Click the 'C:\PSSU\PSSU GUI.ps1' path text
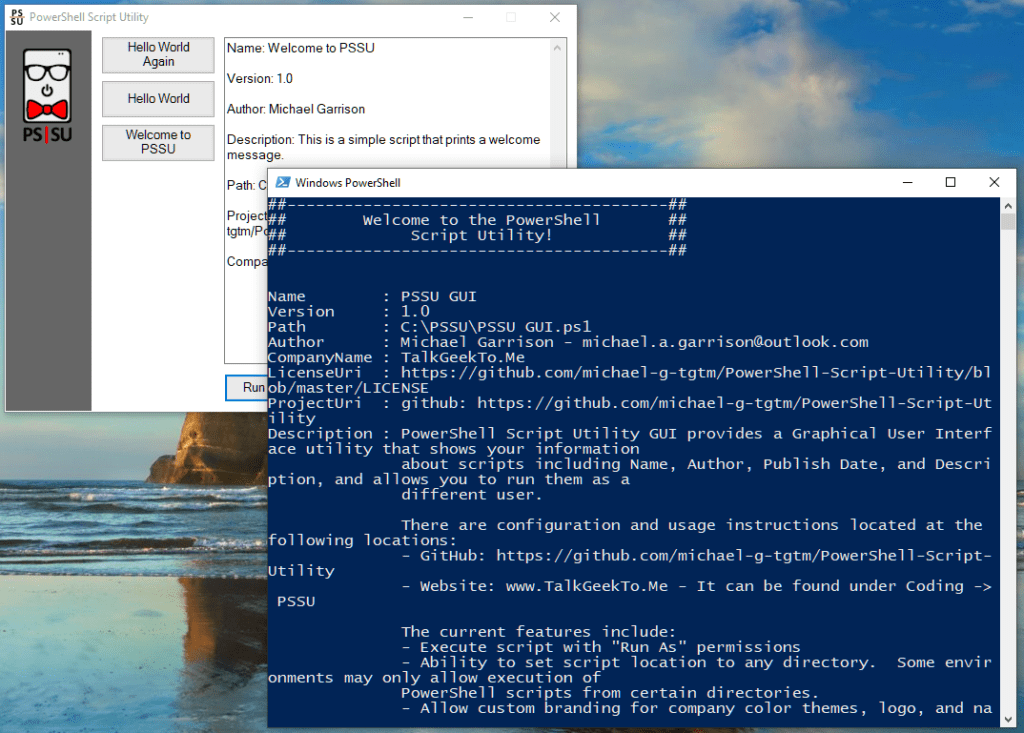1024x733 pixels. pos(496,327)
